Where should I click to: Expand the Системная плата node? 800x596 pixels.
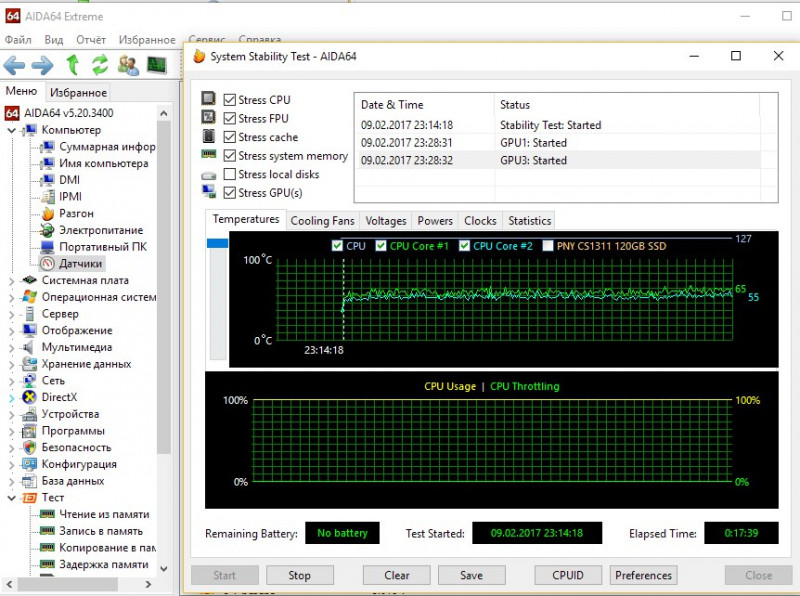[x=11, y=280]
